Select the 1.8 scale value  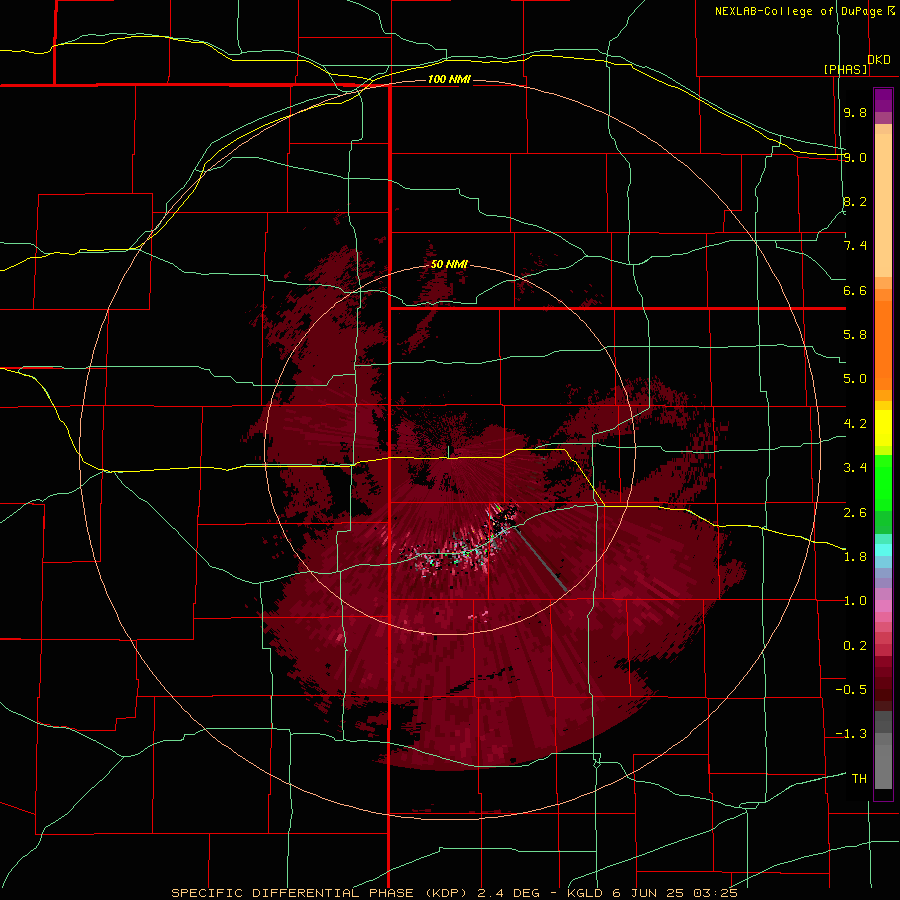coord(855,557)
